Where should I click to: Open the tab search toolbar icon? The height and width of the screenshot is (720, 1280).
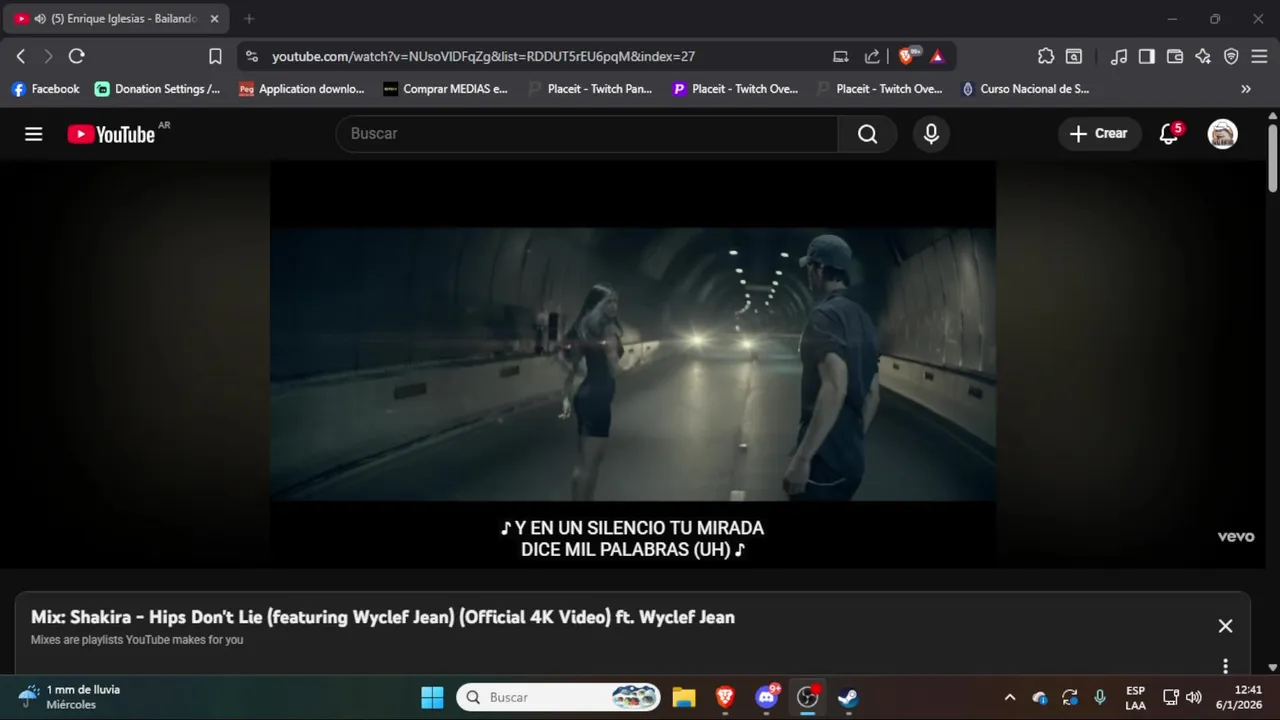point(1074,56)
